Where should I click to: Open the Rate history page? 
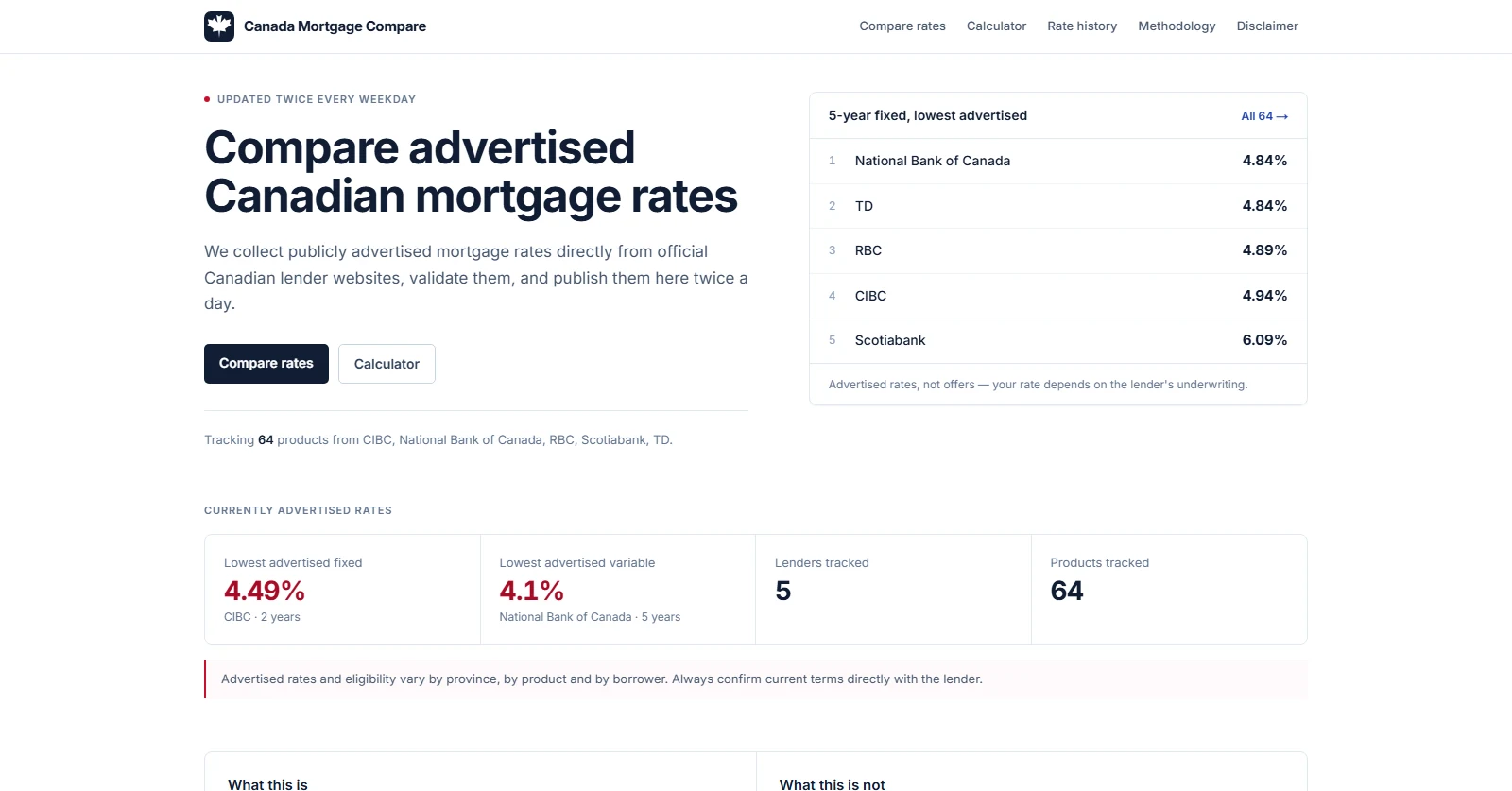point(1082,26)
